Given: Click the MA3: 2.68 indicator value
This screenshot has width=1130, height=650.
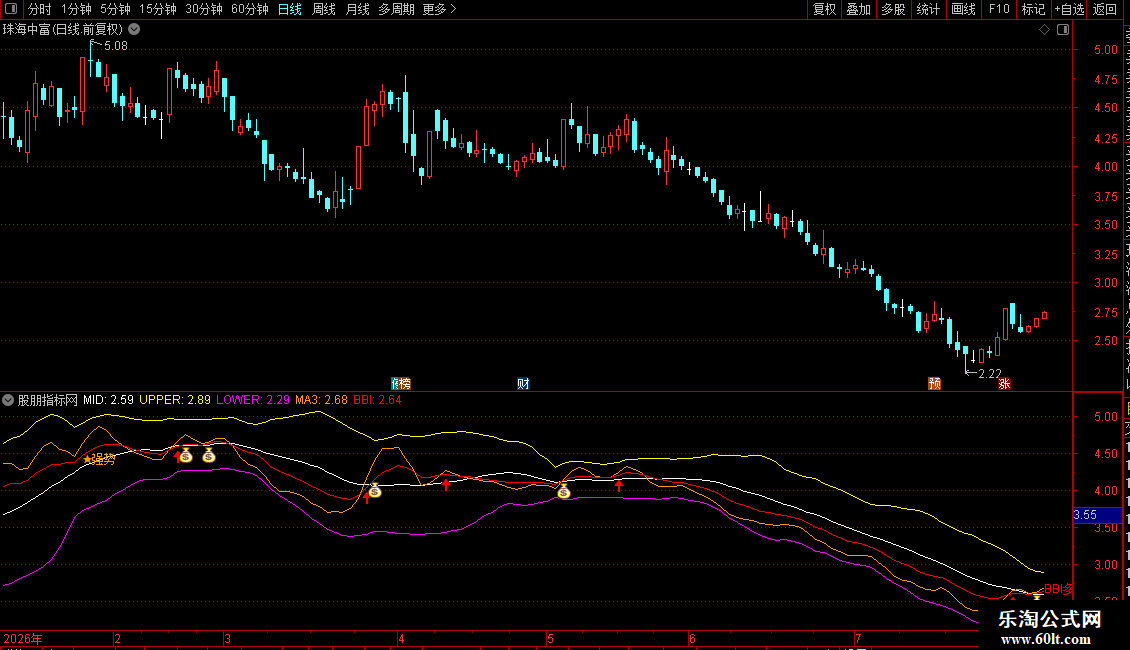Looking at the screenshot, I should pyautogui.click(x=321, y=400).
